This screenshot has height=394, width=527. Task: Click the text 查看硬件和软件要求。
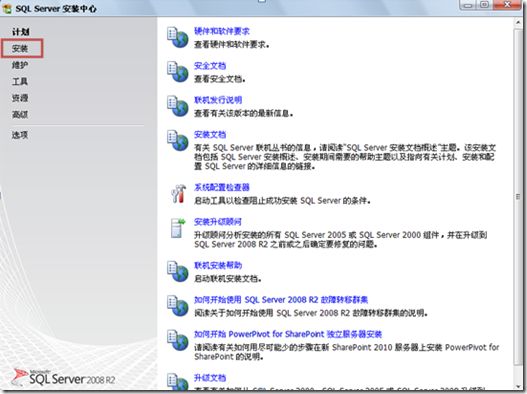pos(232,44)
